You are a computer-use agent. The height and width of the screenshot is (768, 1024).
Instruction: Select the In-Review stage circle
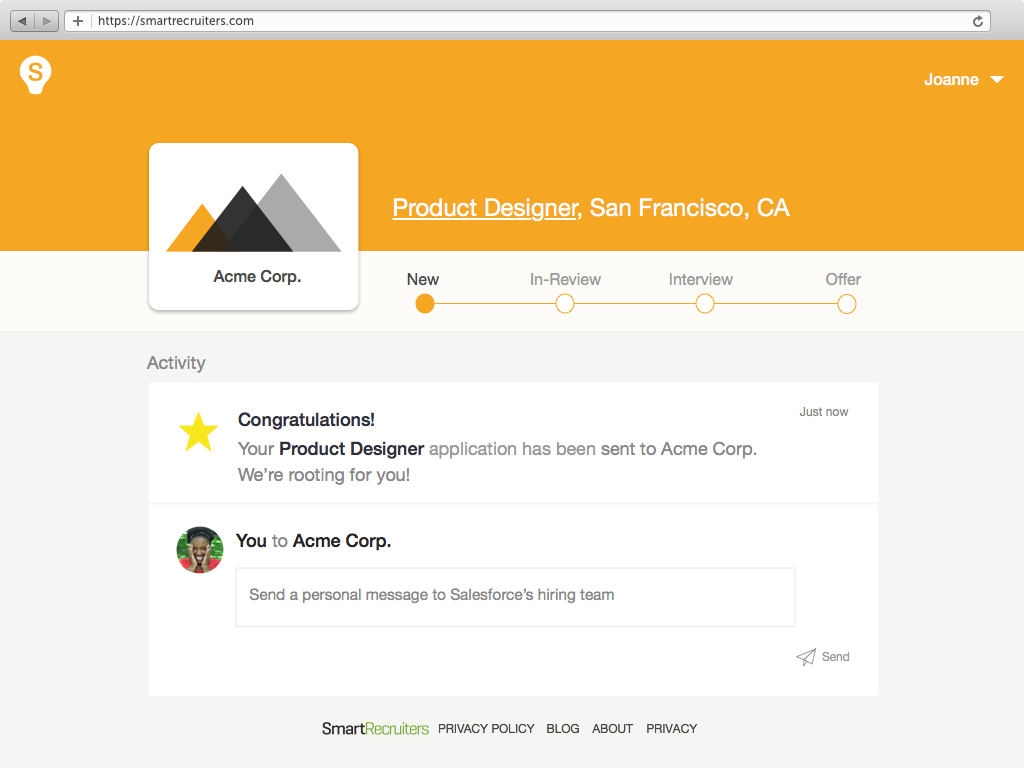(x=565, y=304)
